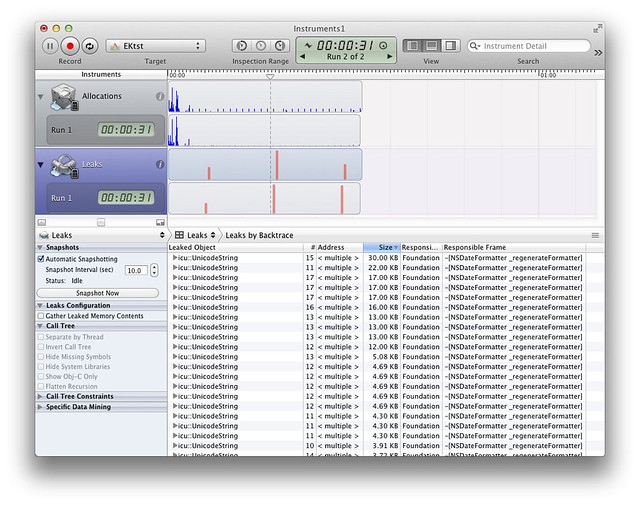This screenshot has width=640, height=505.
Task: Open detail options menu icon at far right
Action: (x=595, y=235)
